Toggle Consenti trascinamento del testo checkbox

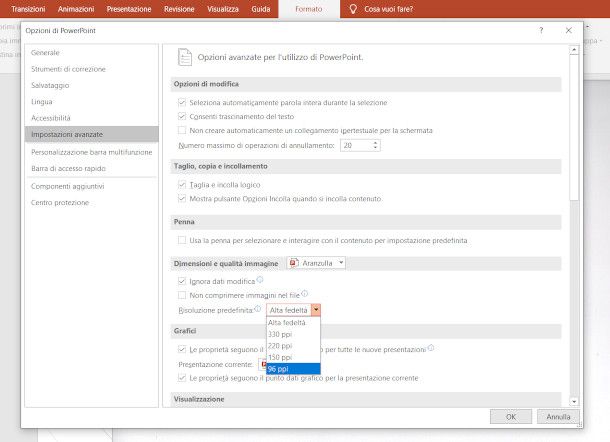point(182,116)
